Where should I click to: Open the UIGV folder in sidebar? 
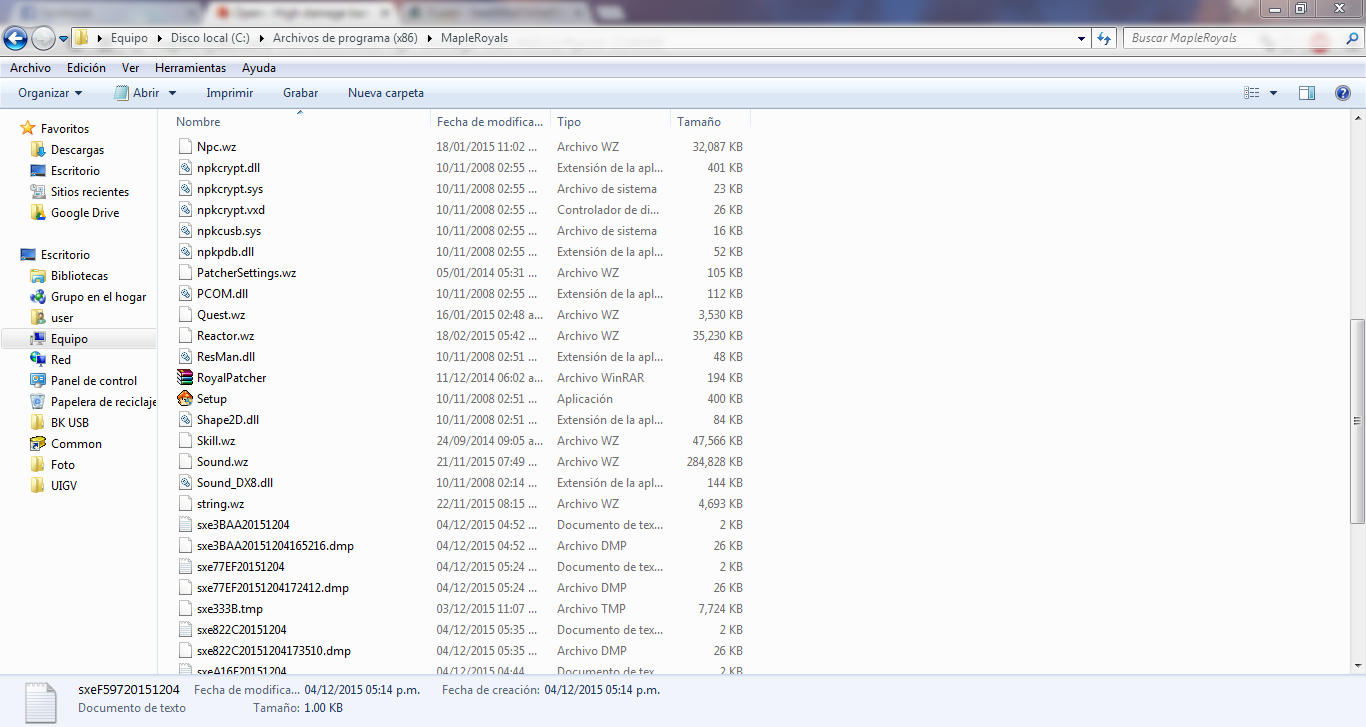[x=63, y=486]
